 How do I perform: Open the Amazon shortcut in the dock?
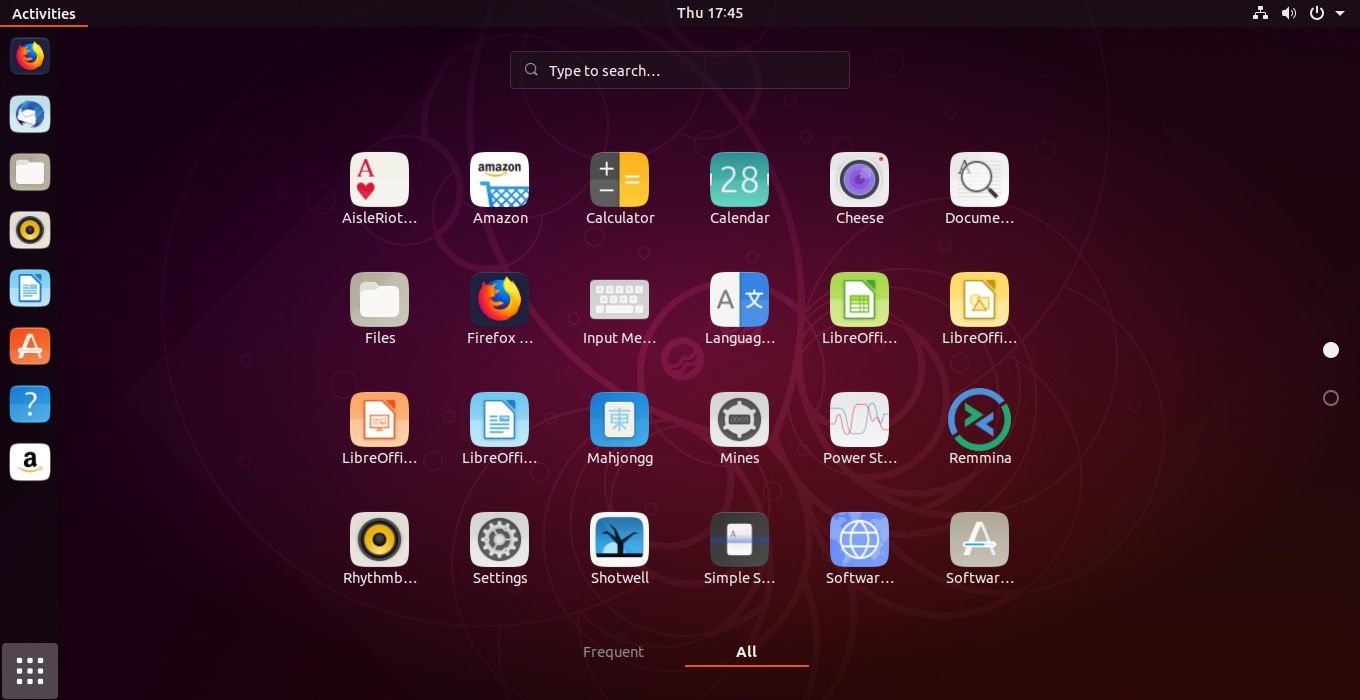coord(29,462)
